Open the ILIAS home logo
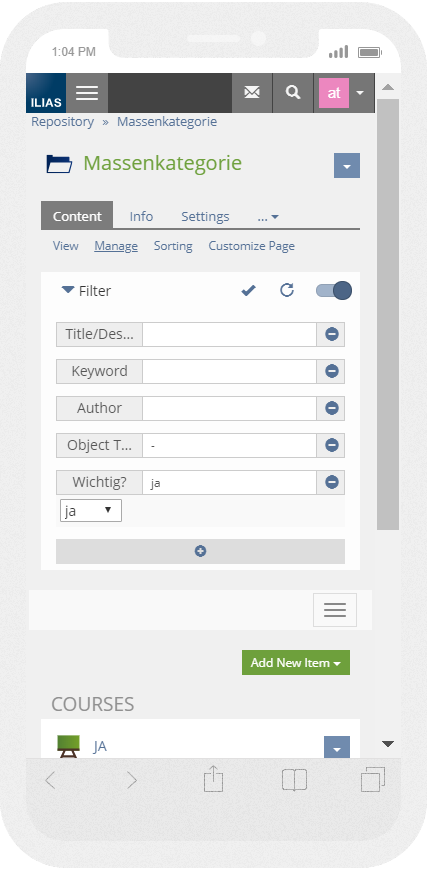The image size is (437, 874). [46, 93]
